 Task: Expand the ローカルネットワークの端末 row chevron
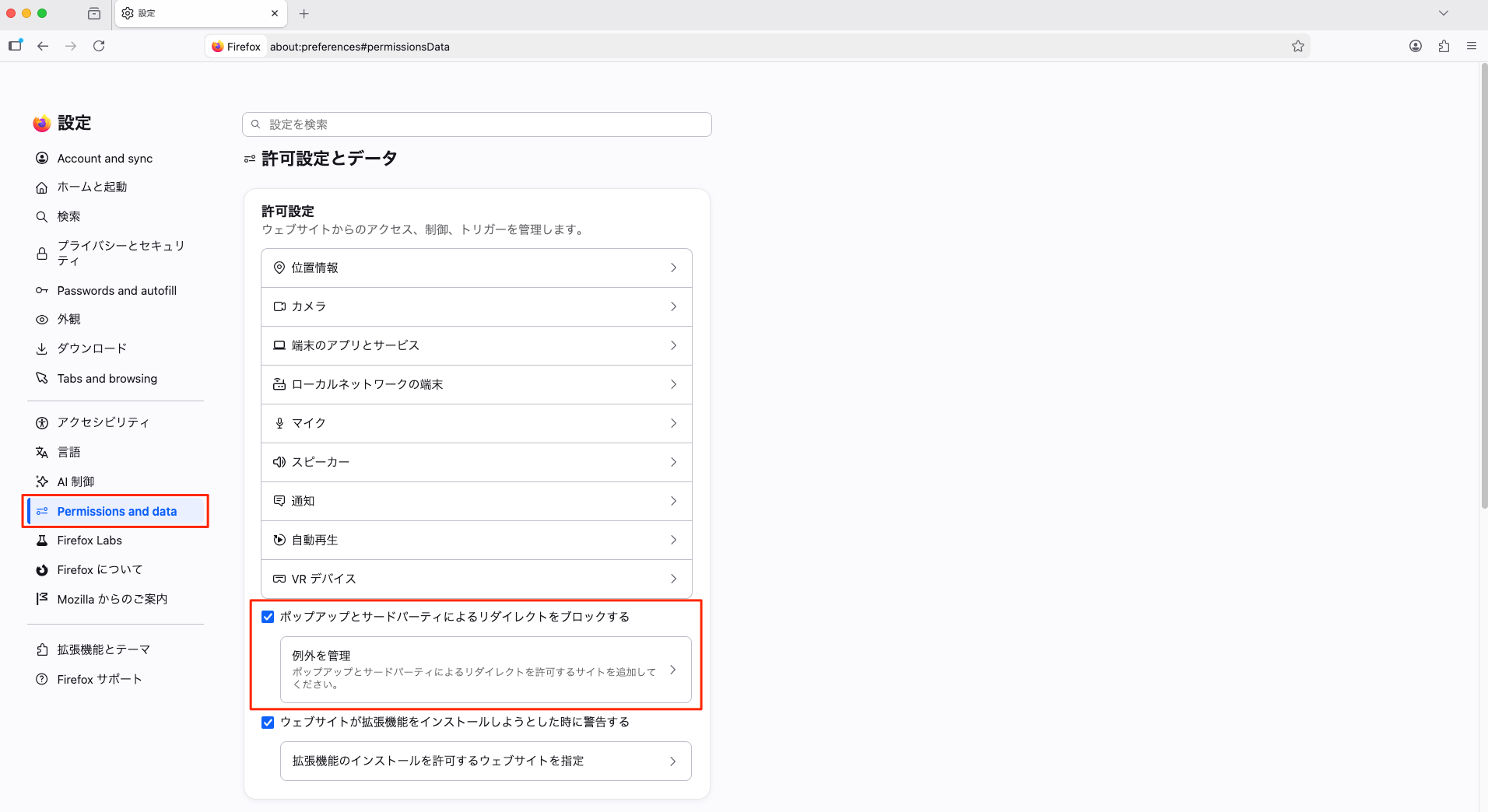(673, 384)
